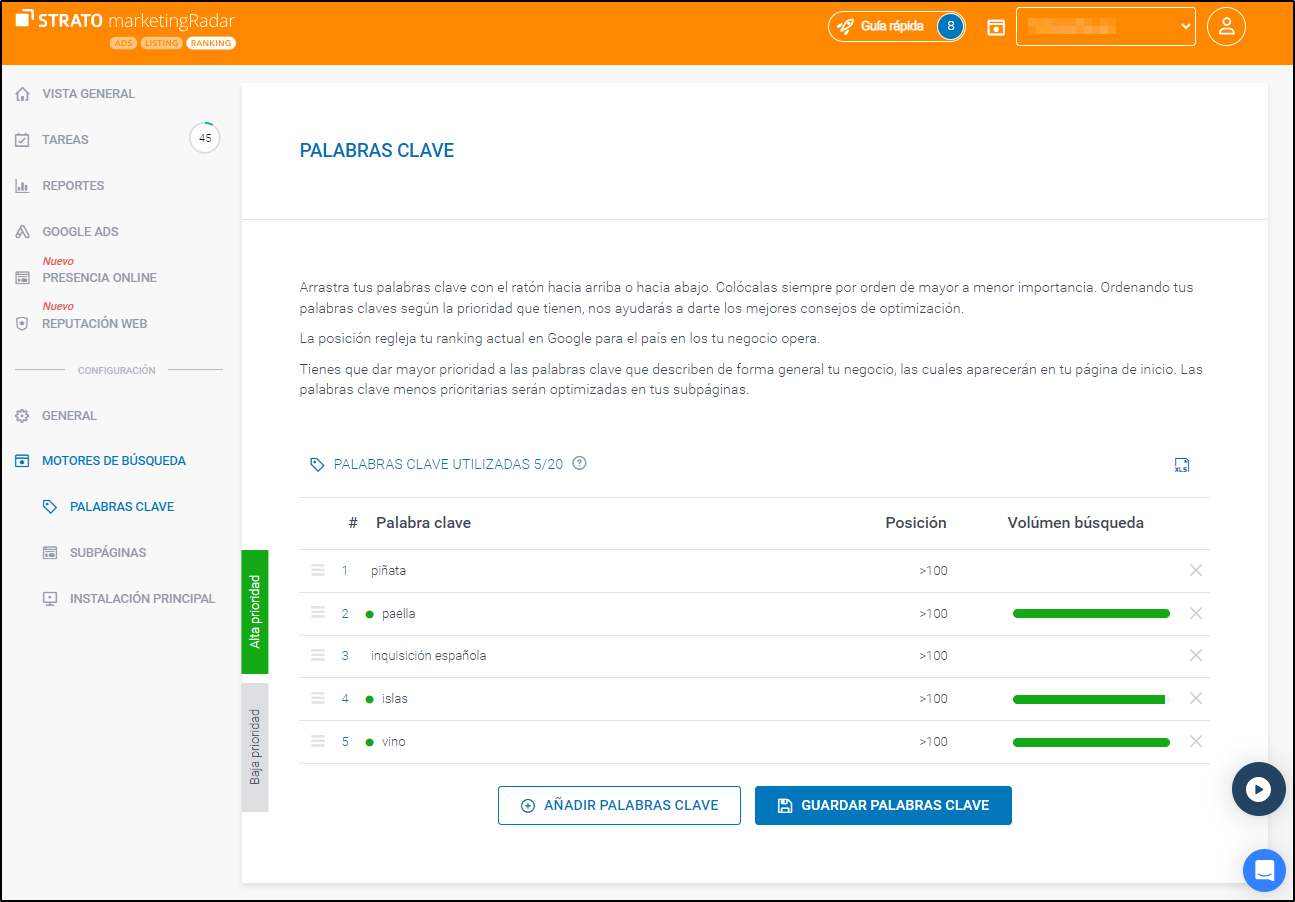Remove the piñata keyword with its X

click(x=1195, y=570)
